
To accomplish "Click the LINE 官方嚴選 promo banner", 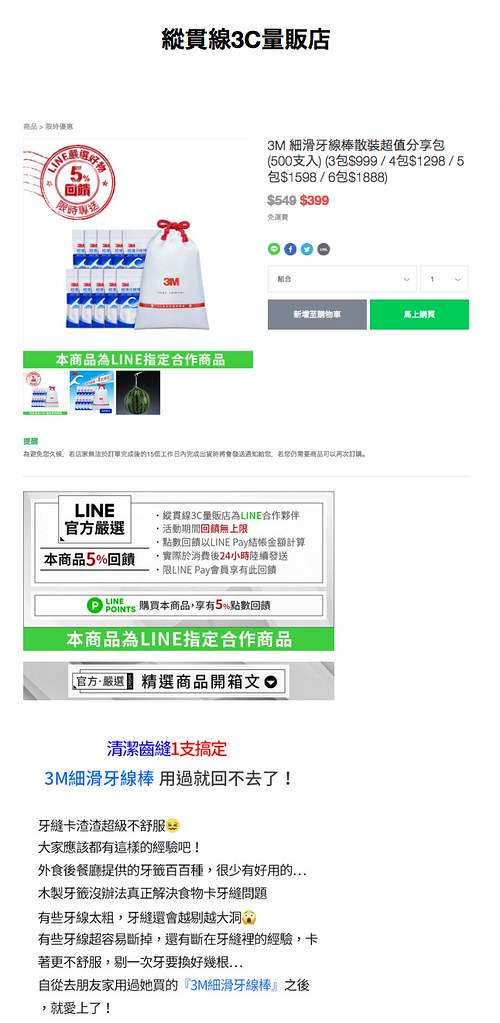I will click(179, 571).
